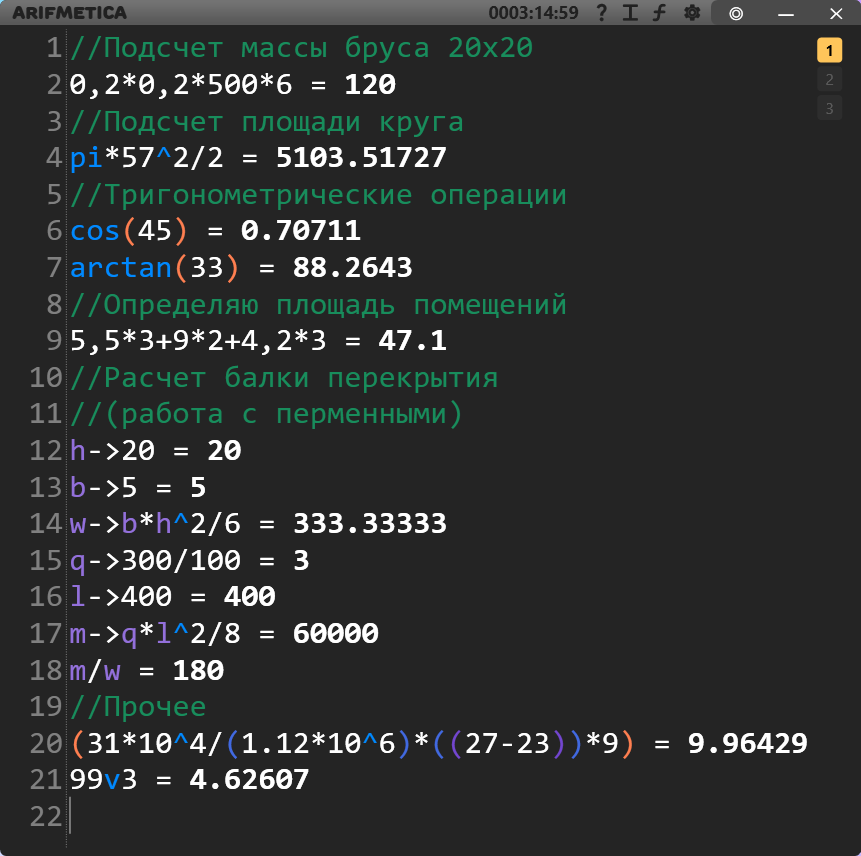Click the timer 0003:14:59 in title bar
Image resolution: width=861 pixels, height=856 pixels.
(533, 13)
